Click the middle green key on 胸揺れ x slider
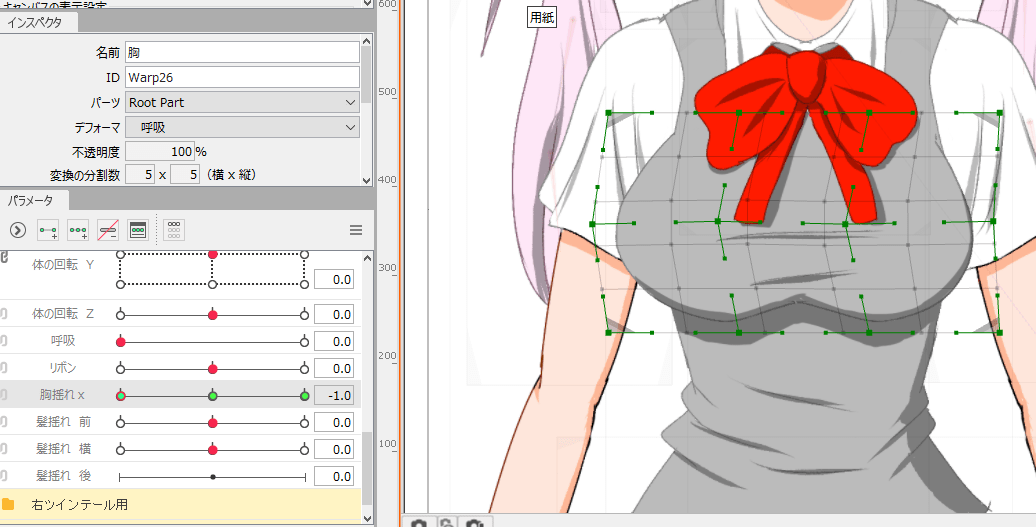Viewport: 1036px width, 527px height. click(x=212, y=396)
